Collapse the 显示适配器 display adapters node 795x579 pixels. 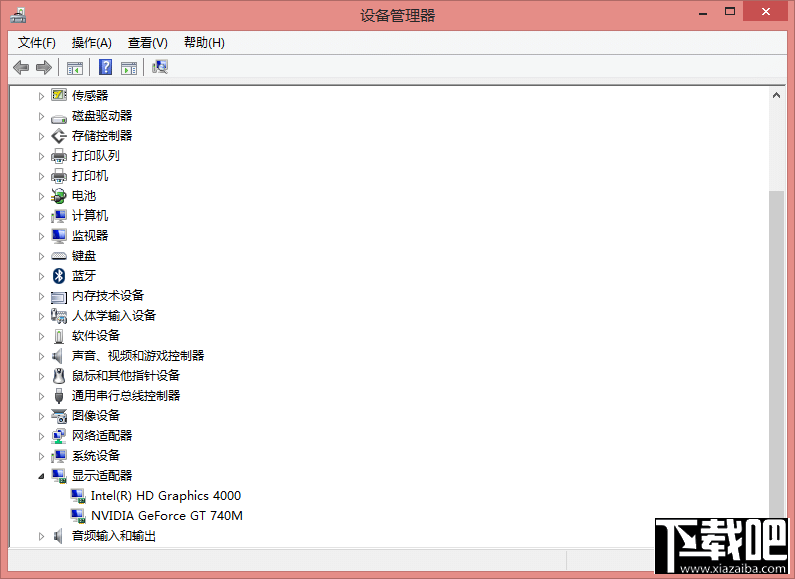coord(41,476)
